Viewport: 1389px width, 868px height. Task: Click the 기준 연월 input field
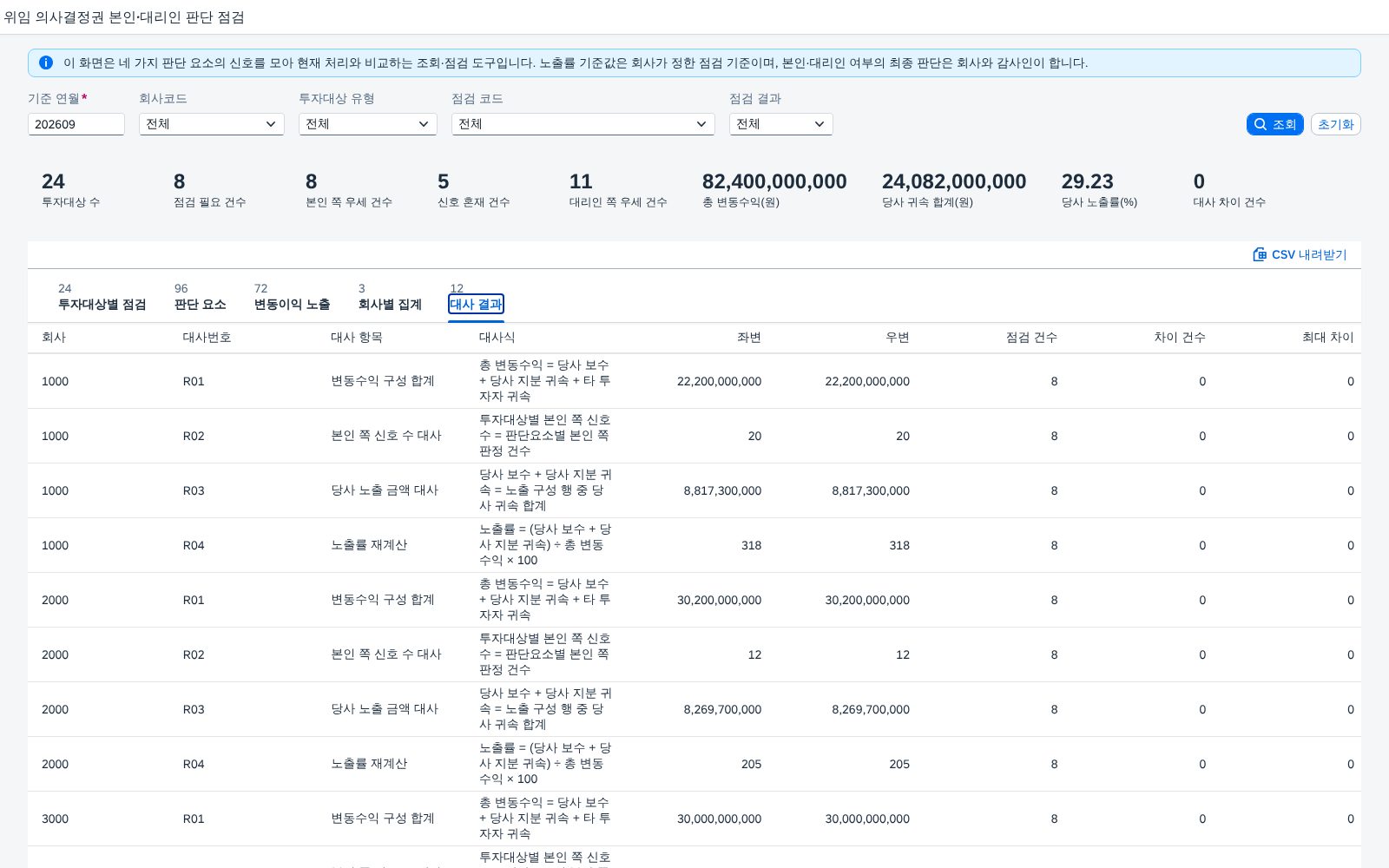tap(76, 124)
